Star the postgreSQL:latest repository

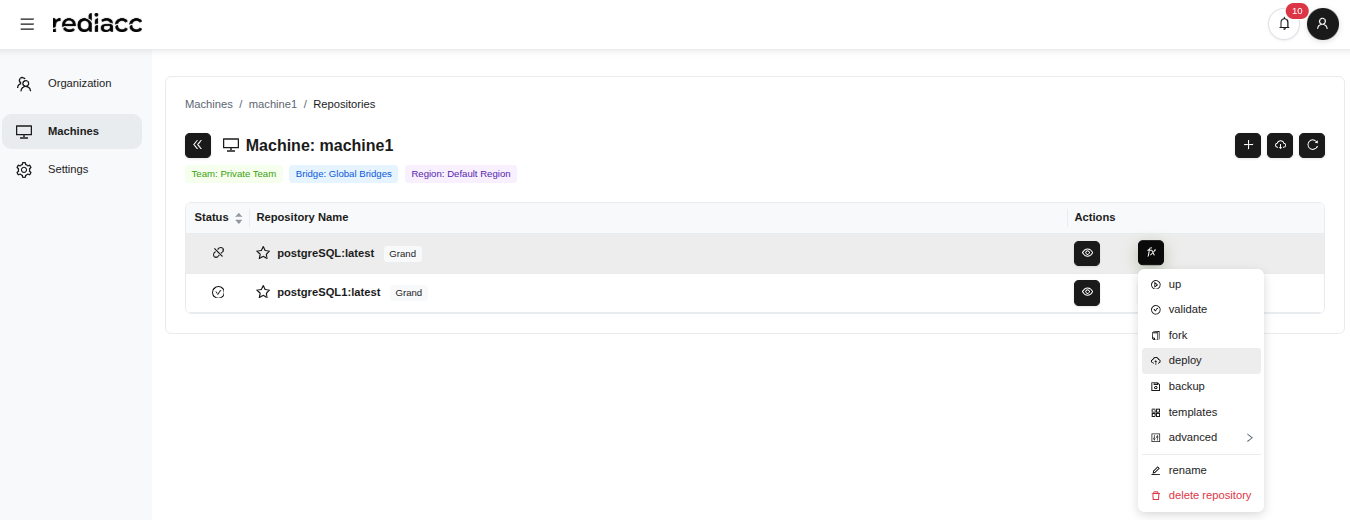click(263, 253)
